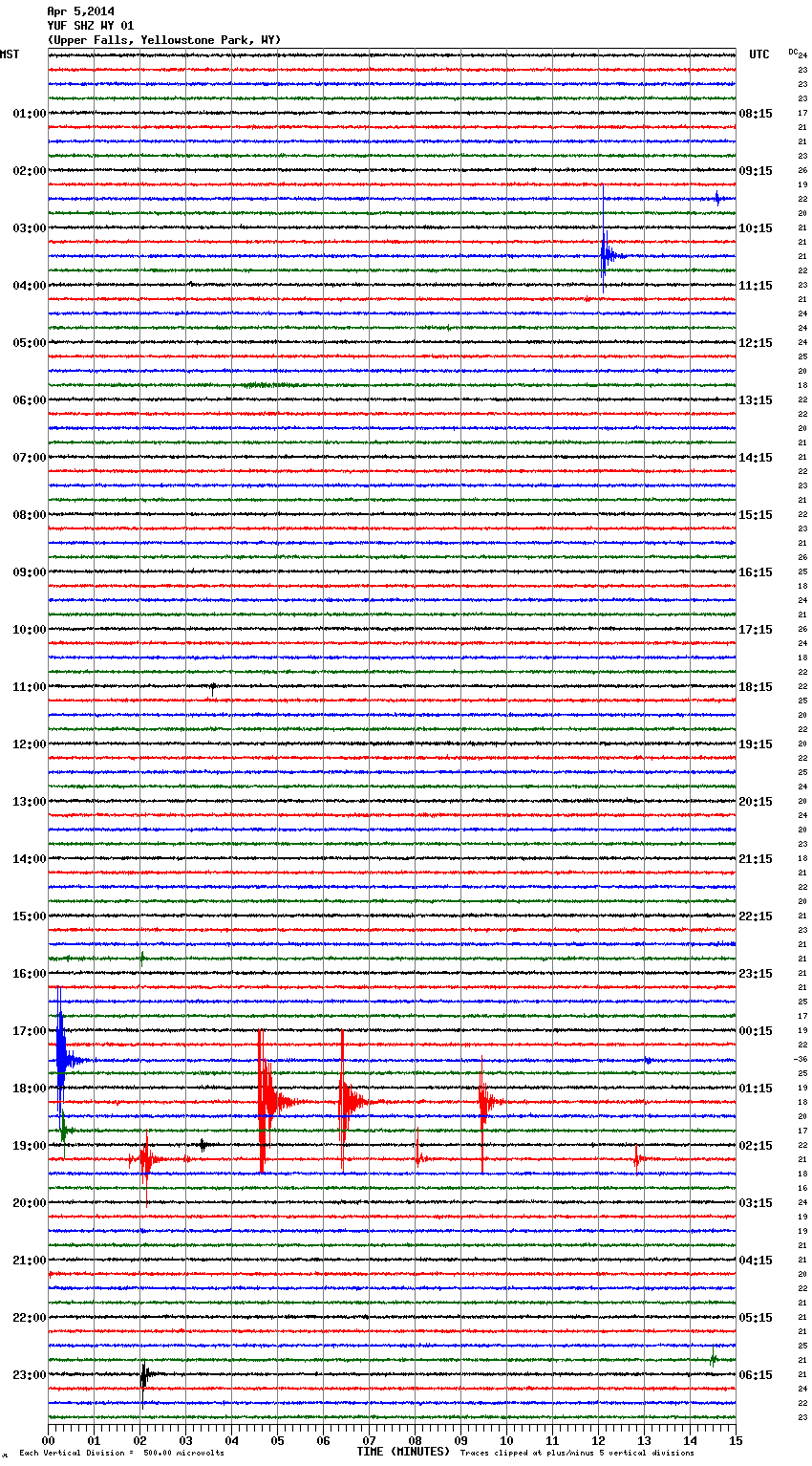Click the MST time label 01:00
The image size is (812, 1466).
(x=29, y=114)
